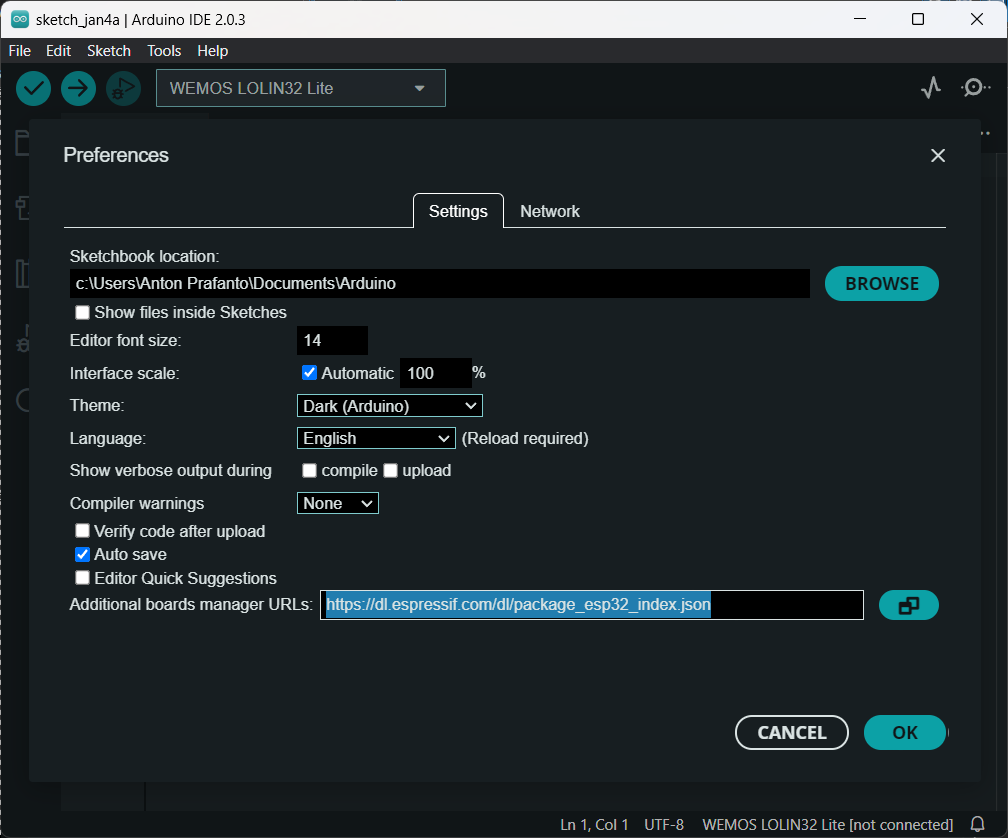Minimize the Arduino IDE window

[860, 19]
